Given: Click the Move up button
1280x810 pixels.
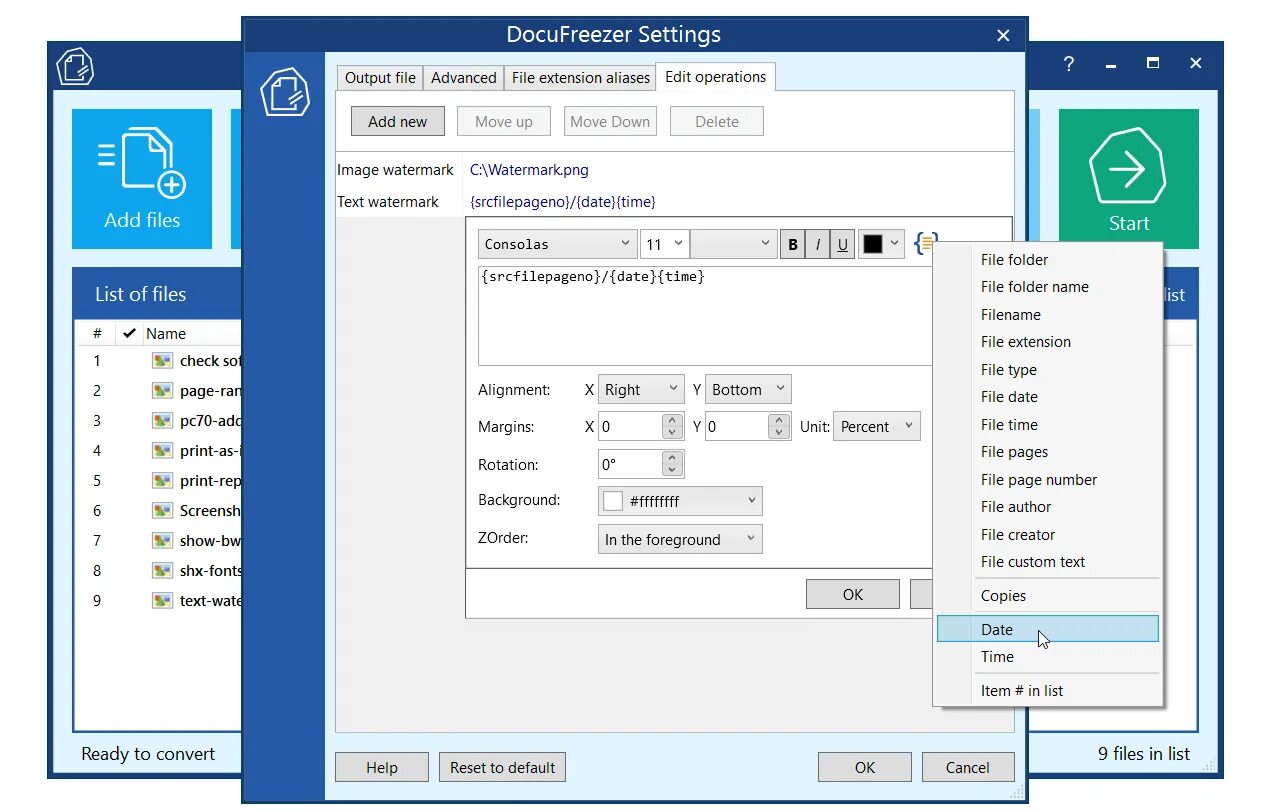Looking at the screenshot, I should (x=504, y=122).
